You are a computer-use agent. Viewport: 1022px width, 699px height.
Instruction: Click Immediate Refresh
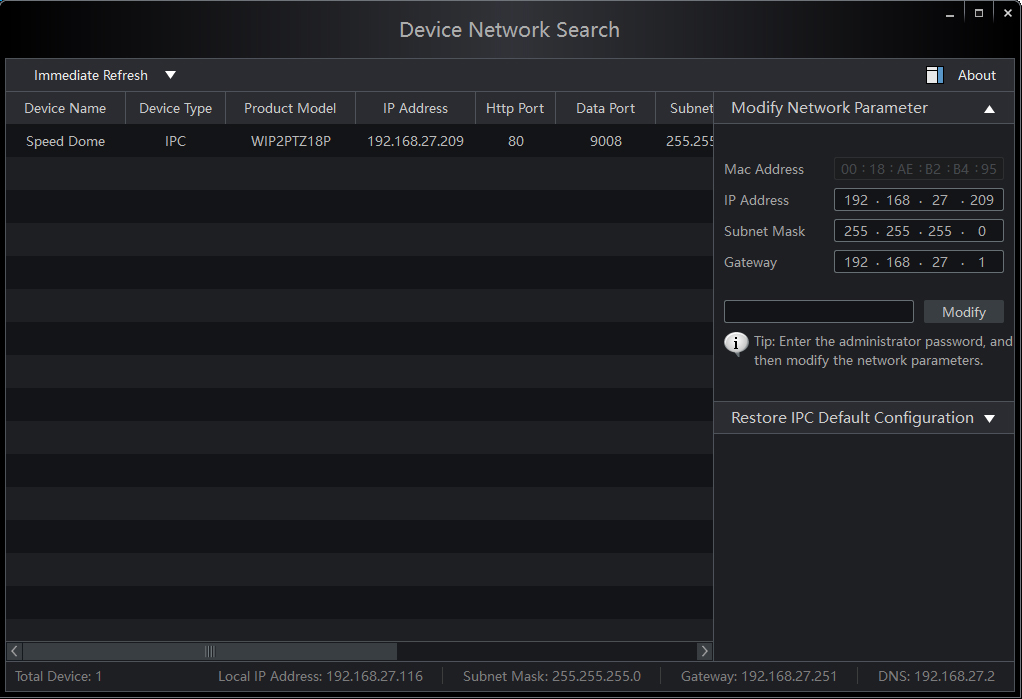click(91, 75)
